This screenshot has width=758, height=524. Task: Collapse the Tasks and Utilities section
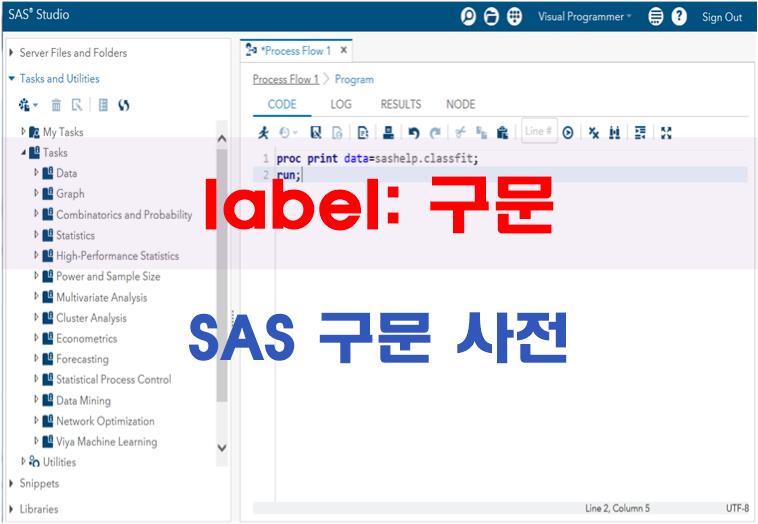(12, 78)
